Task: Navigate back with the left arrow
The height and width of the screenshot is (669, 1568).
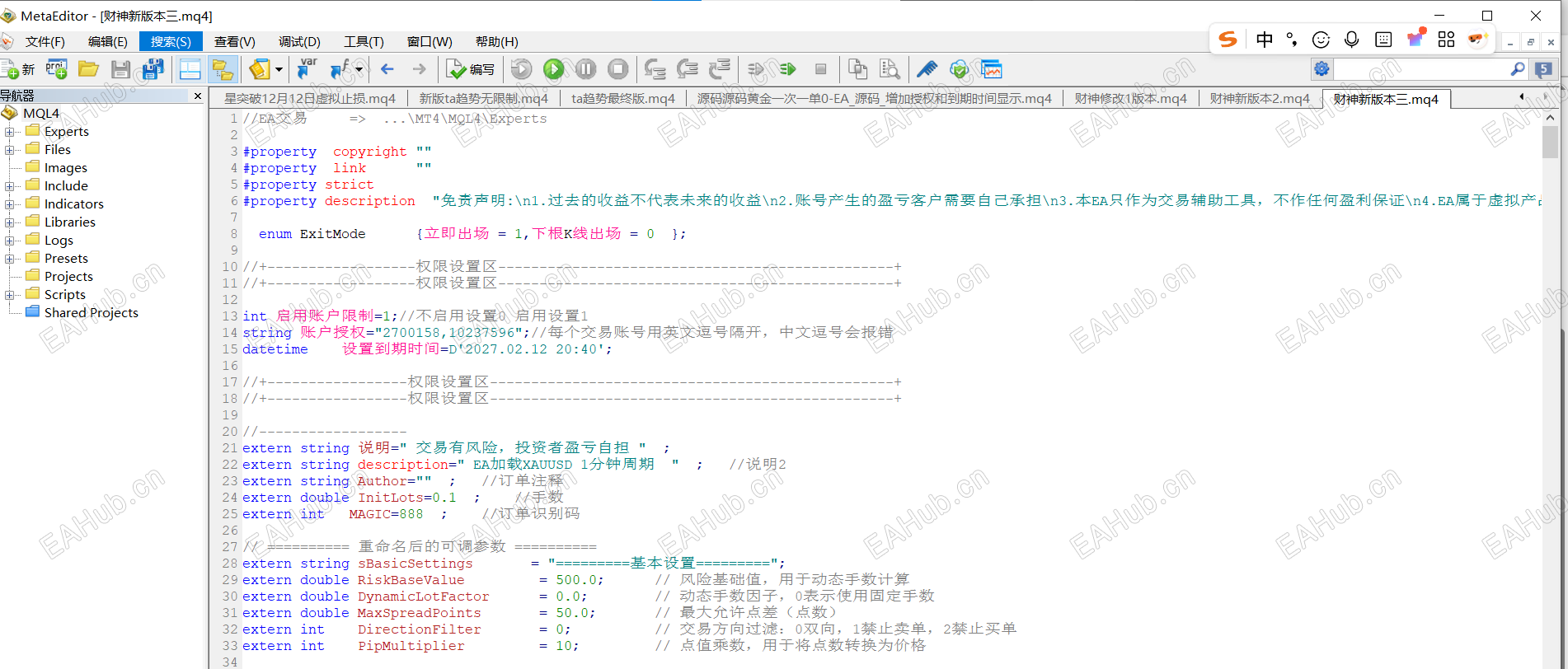Action: coord(387,70)
